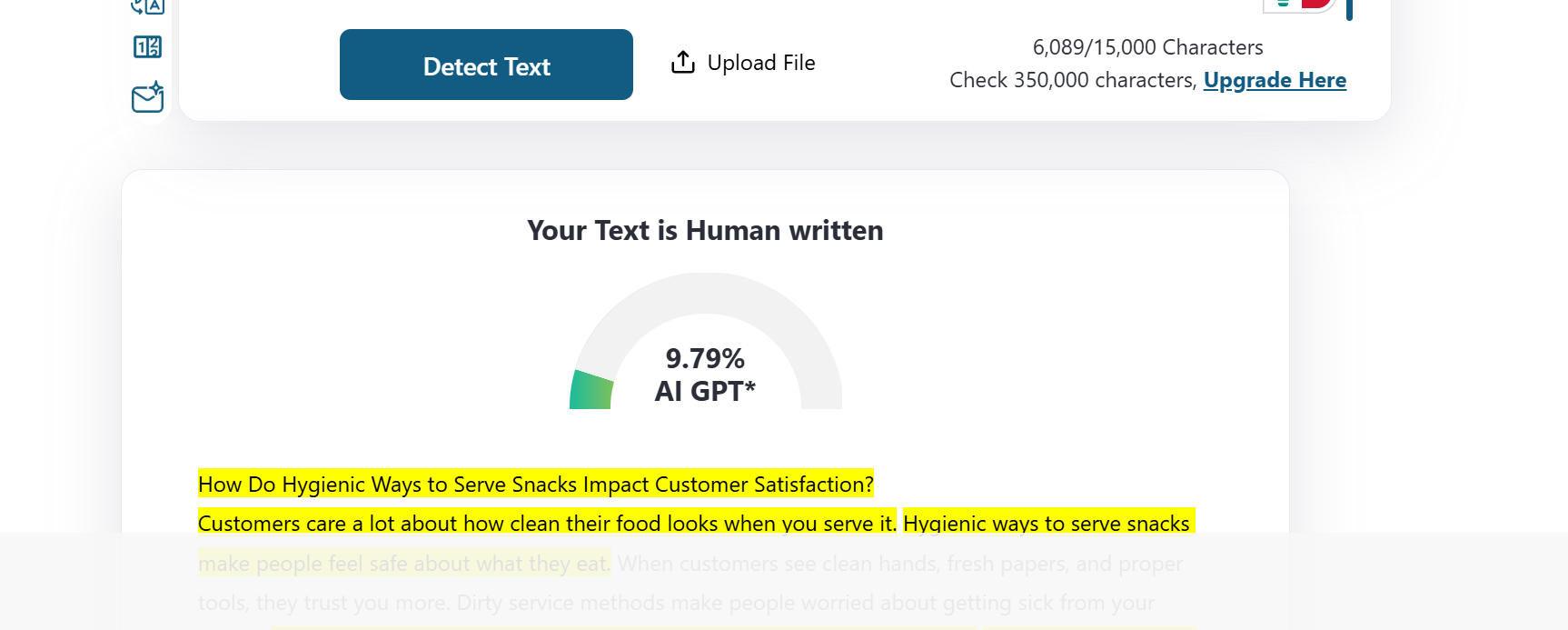This screenshot has height=630, width=1568.
Task: Open the word counter sidebar icon
Action: (x=147, y=46)
